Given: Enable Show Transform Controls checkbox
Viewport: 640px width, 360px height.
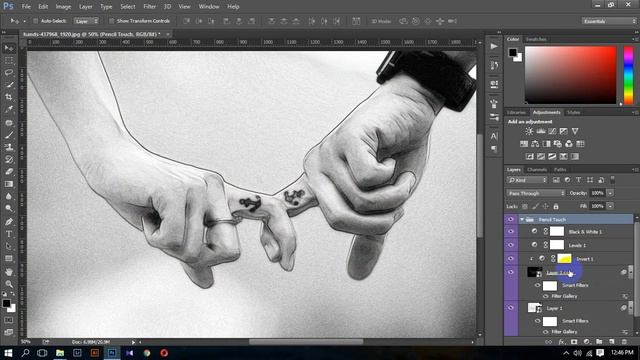Looking at the screenshot, I should click(111, 21).
